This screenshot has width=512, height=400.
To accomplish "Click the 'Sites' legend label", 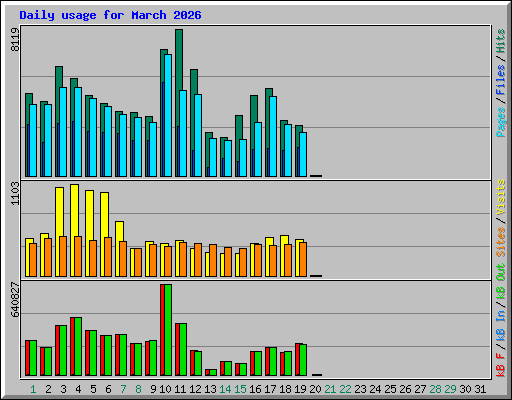I will [501, 242].
